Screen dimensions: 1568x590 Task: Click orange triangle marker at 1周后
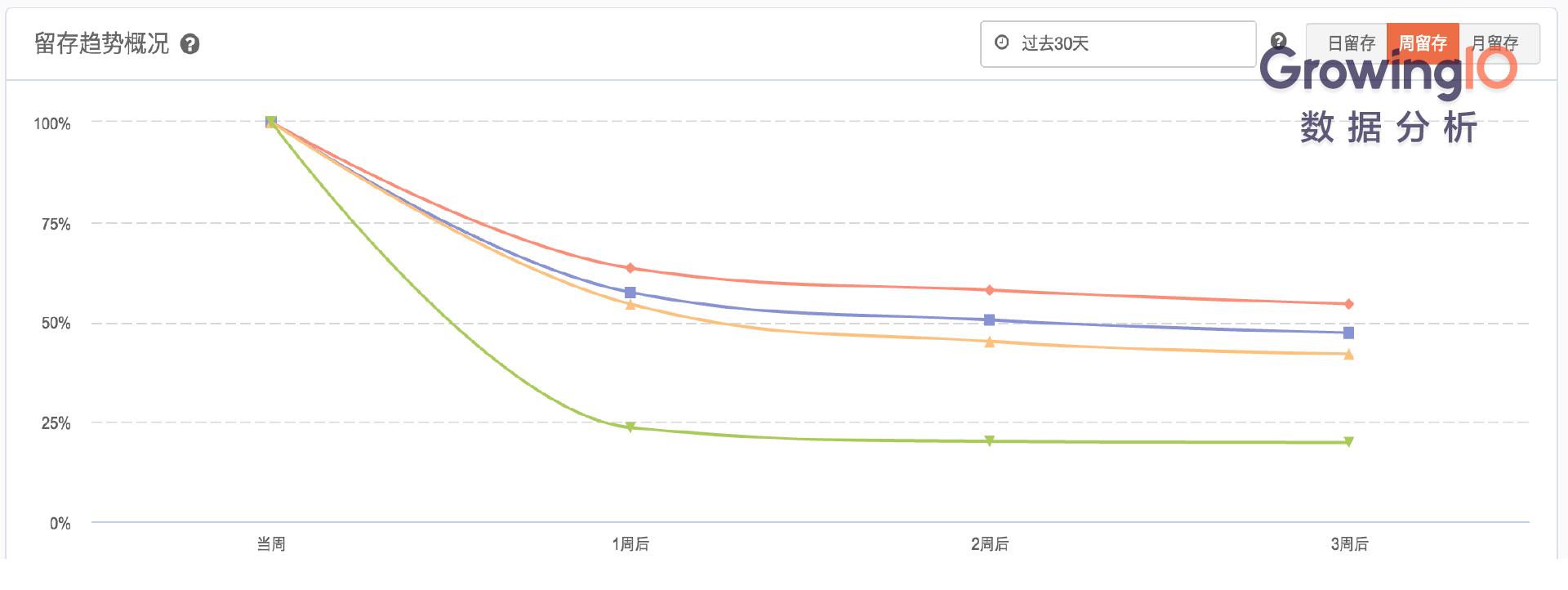(x=630, y=305)
